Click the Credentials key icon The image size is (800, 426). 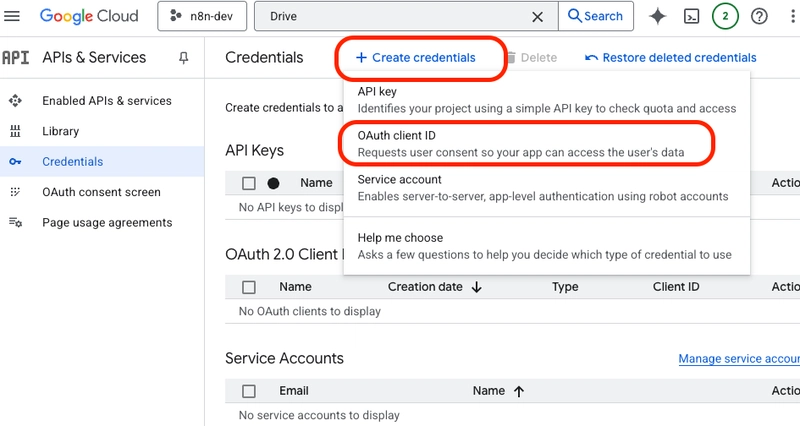tap(15, 162)
